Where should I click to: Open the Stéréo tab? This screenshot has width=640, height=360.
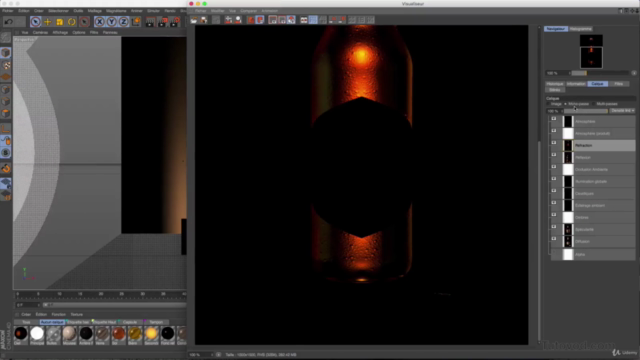(x=555, y=90)
